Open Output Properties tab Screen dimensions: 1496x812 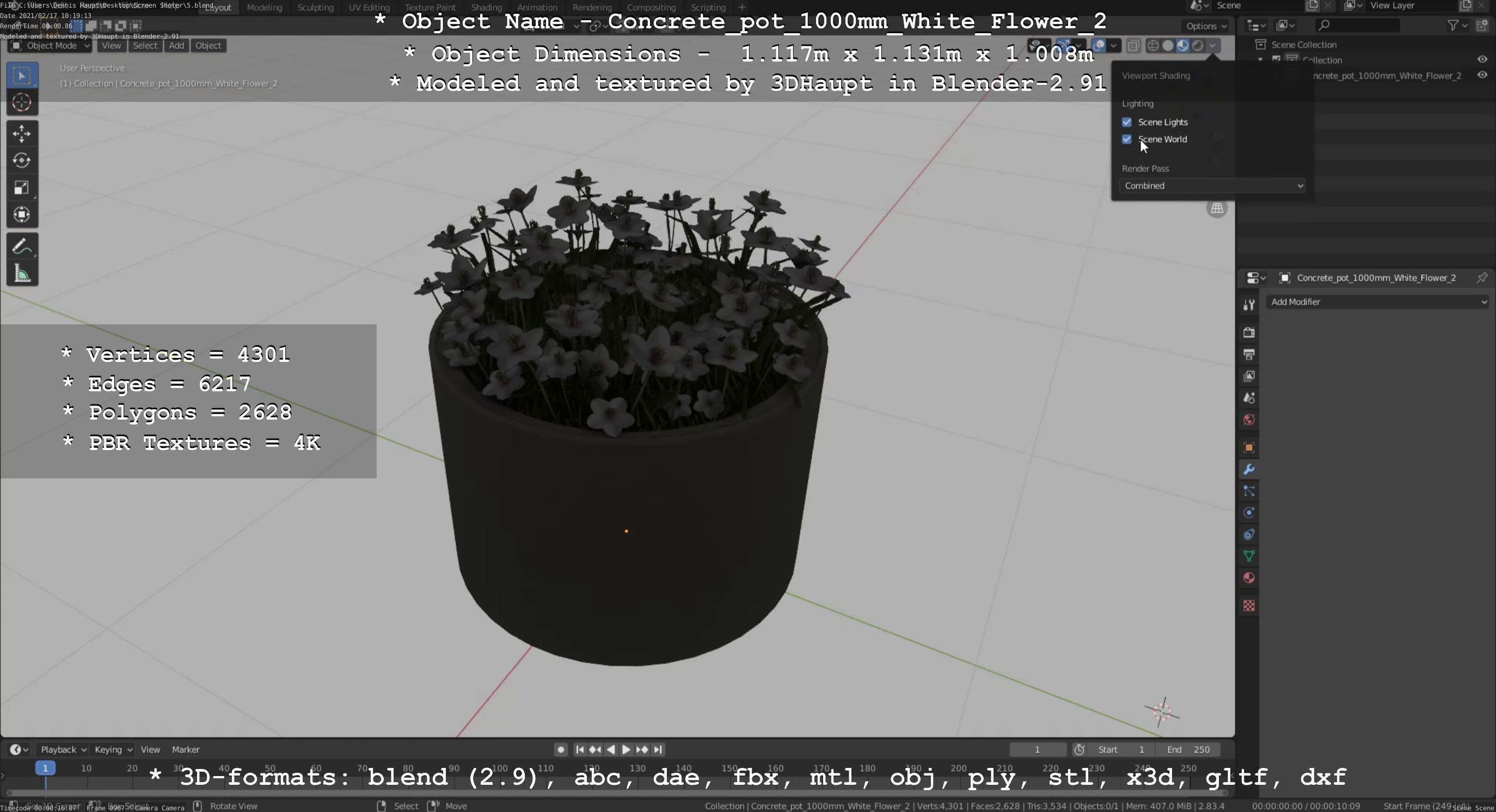pyautogui.click(x=1249, y=354)
